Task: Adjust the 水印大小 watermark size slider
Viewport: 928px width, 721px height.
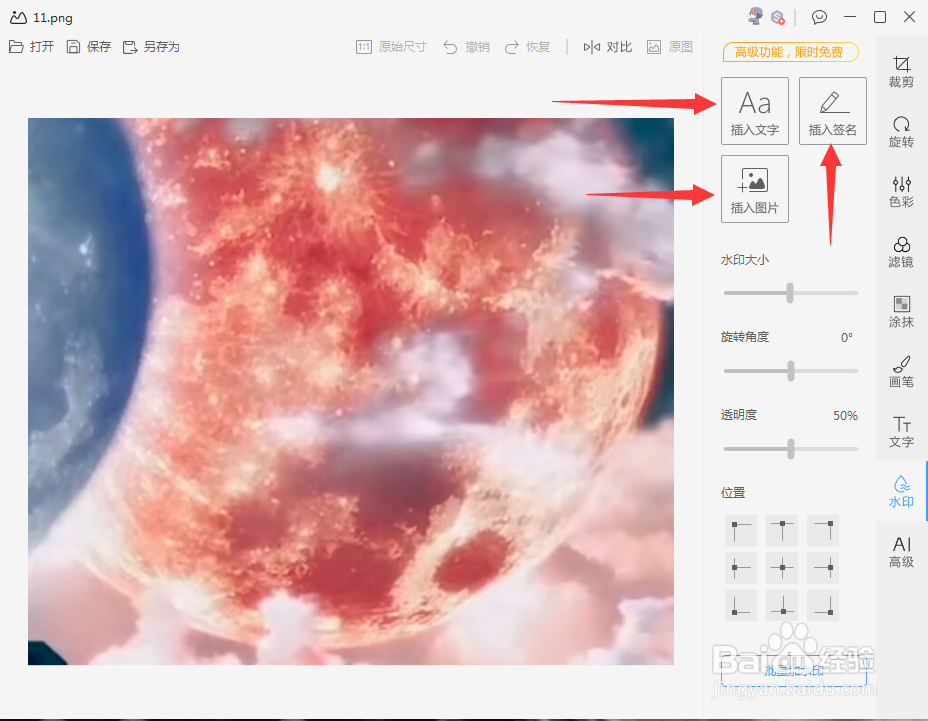Action: pos(790,292)
